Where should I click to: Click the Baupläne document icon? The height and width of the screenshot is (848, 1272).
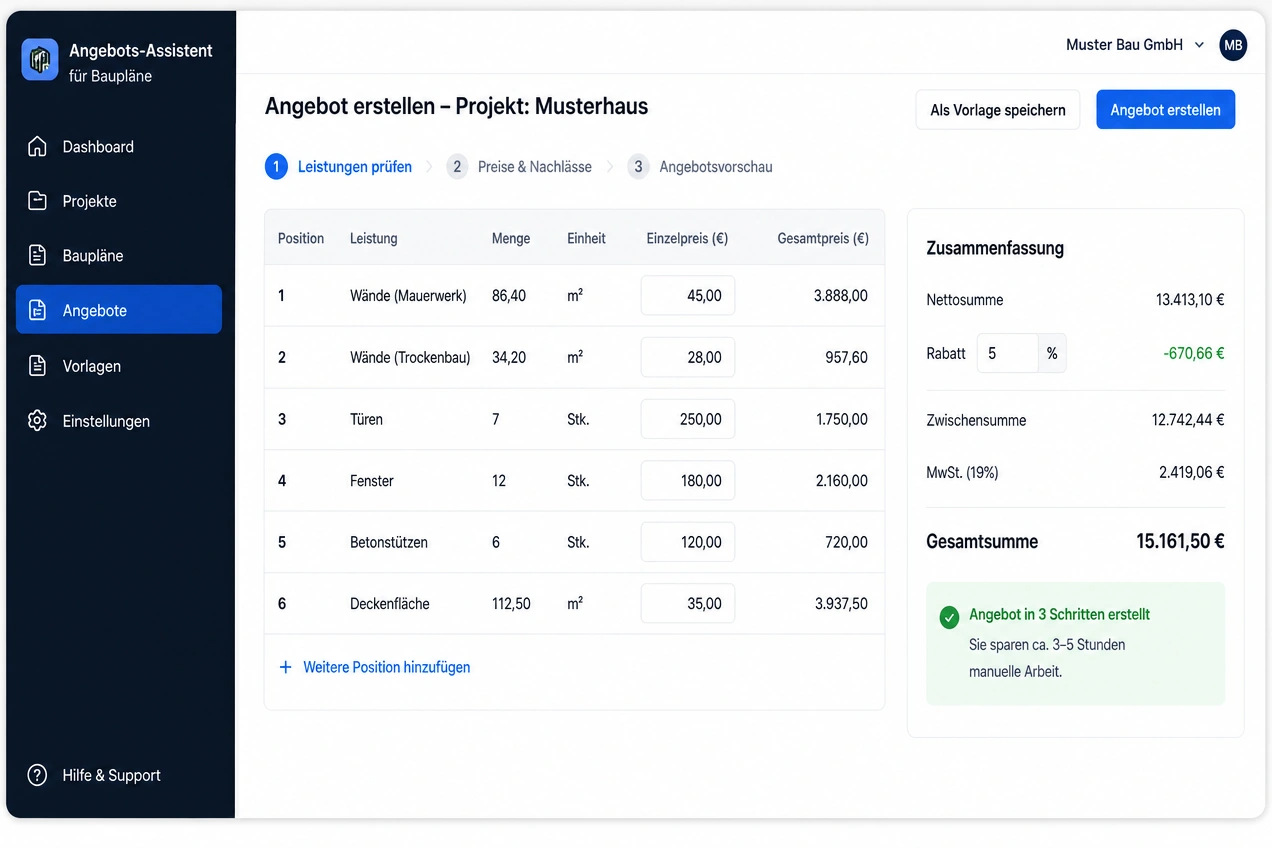click(x=37, y=256)
